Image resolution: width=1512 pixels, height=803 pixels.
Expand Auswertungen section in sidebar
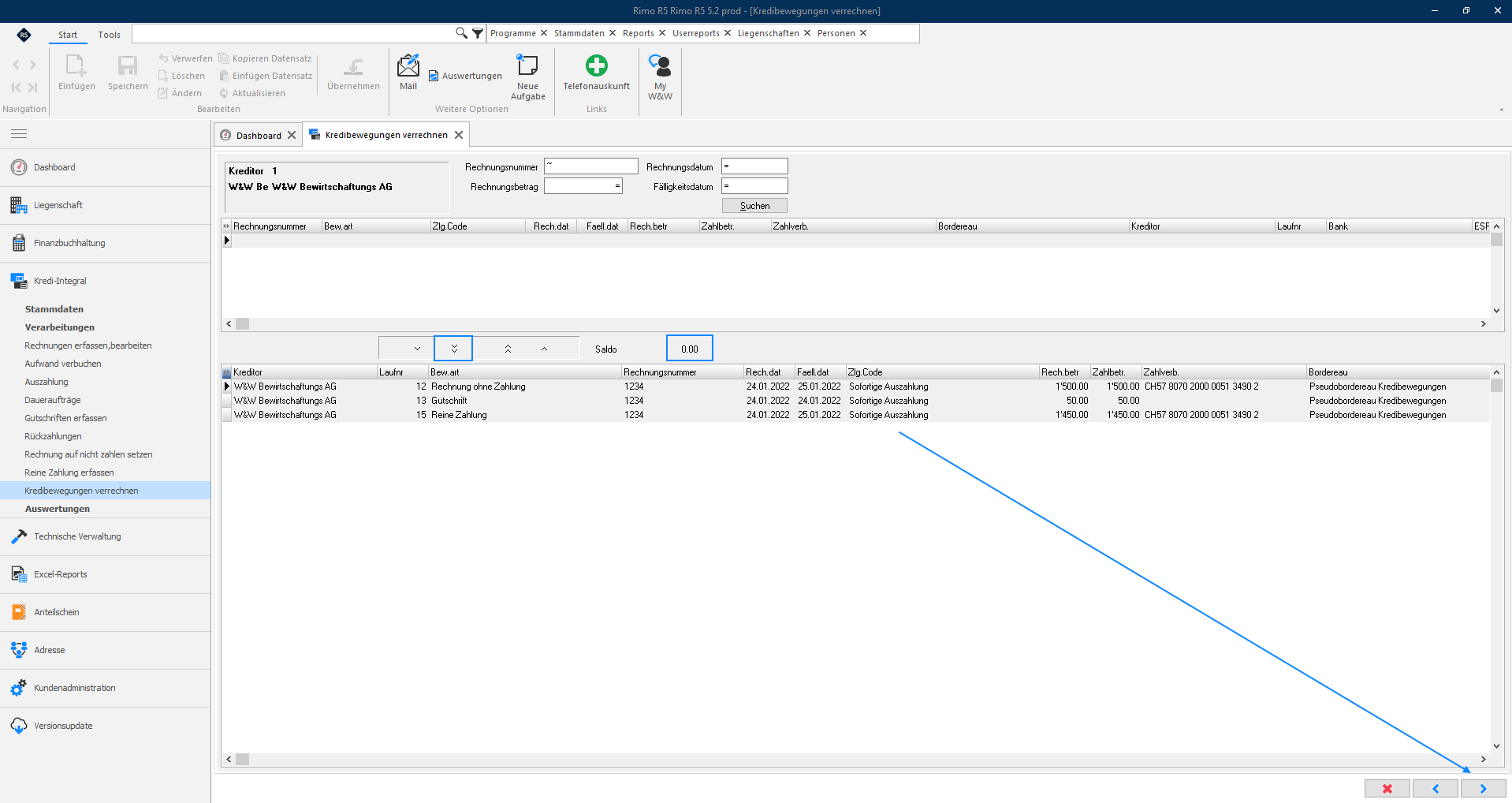point(58,509)
